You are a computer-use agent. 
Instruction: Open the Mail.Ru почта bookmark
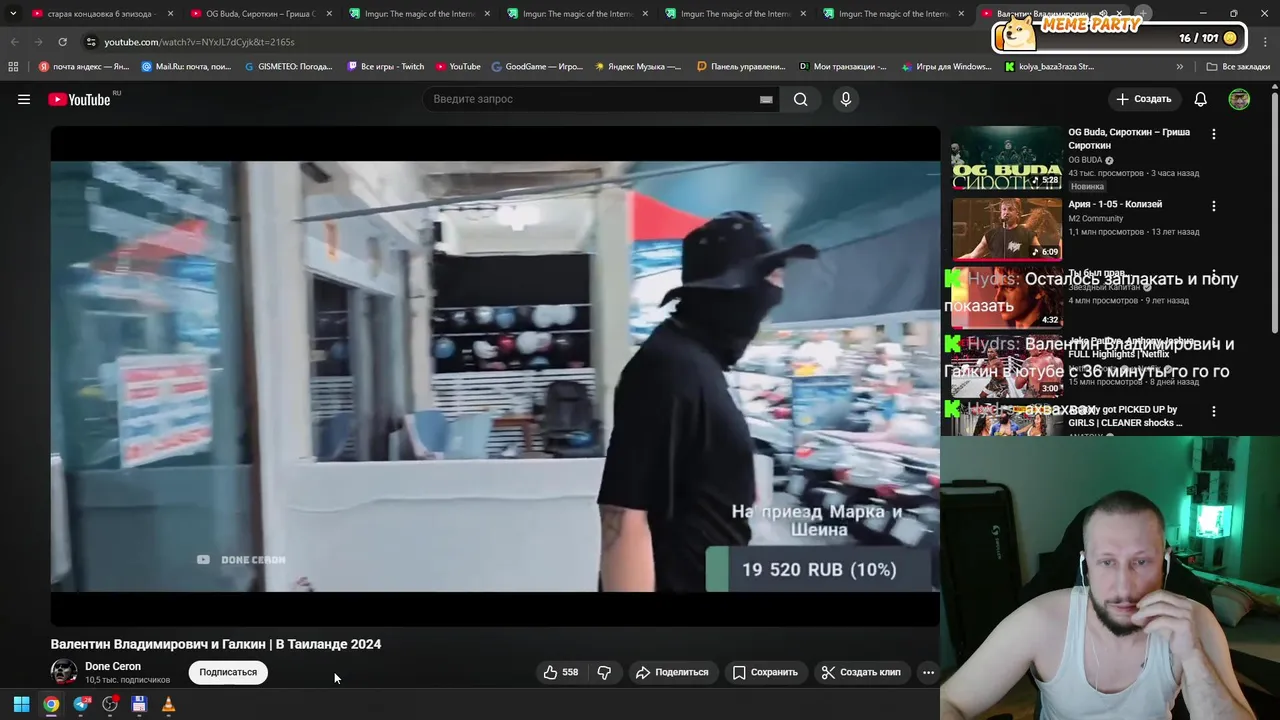(x=186, y=67)
